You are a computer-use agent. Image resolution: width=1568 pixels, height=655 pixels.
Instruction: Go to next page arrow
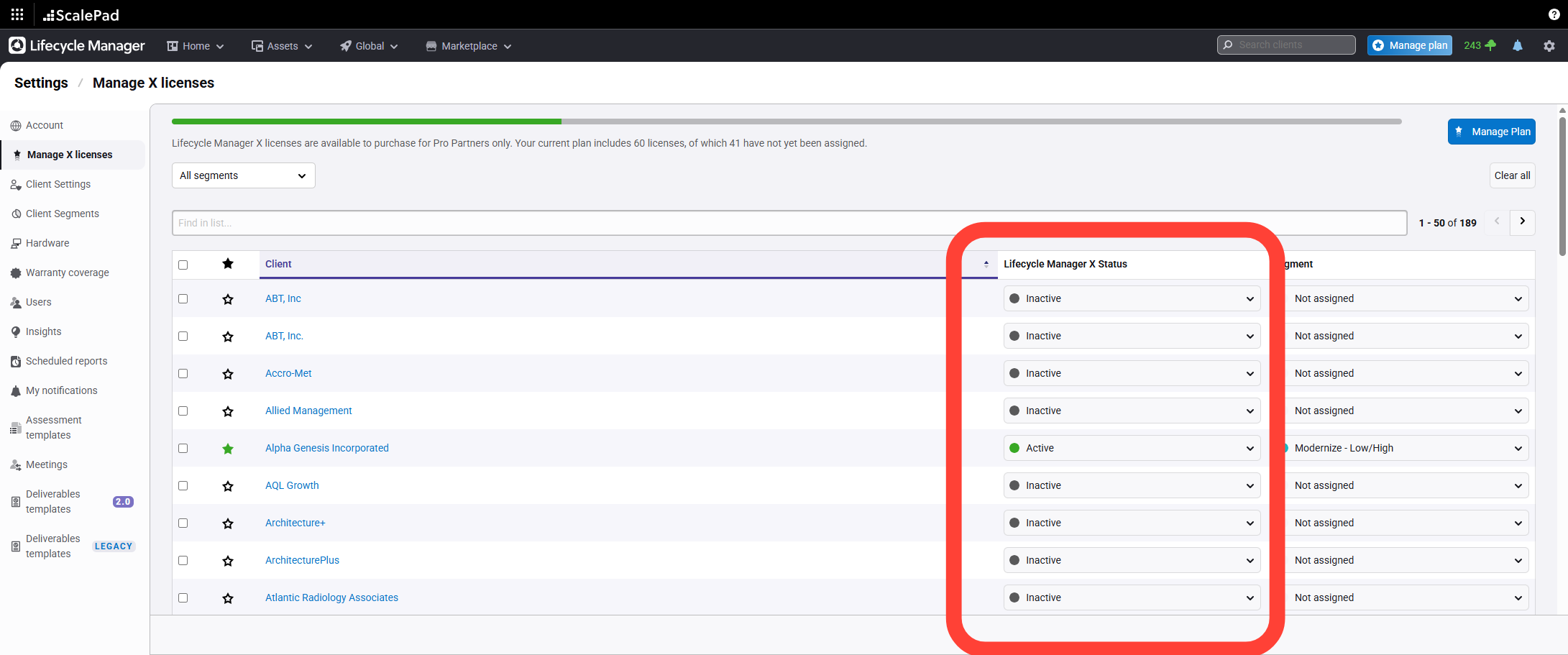click(x=1522, y=222)
